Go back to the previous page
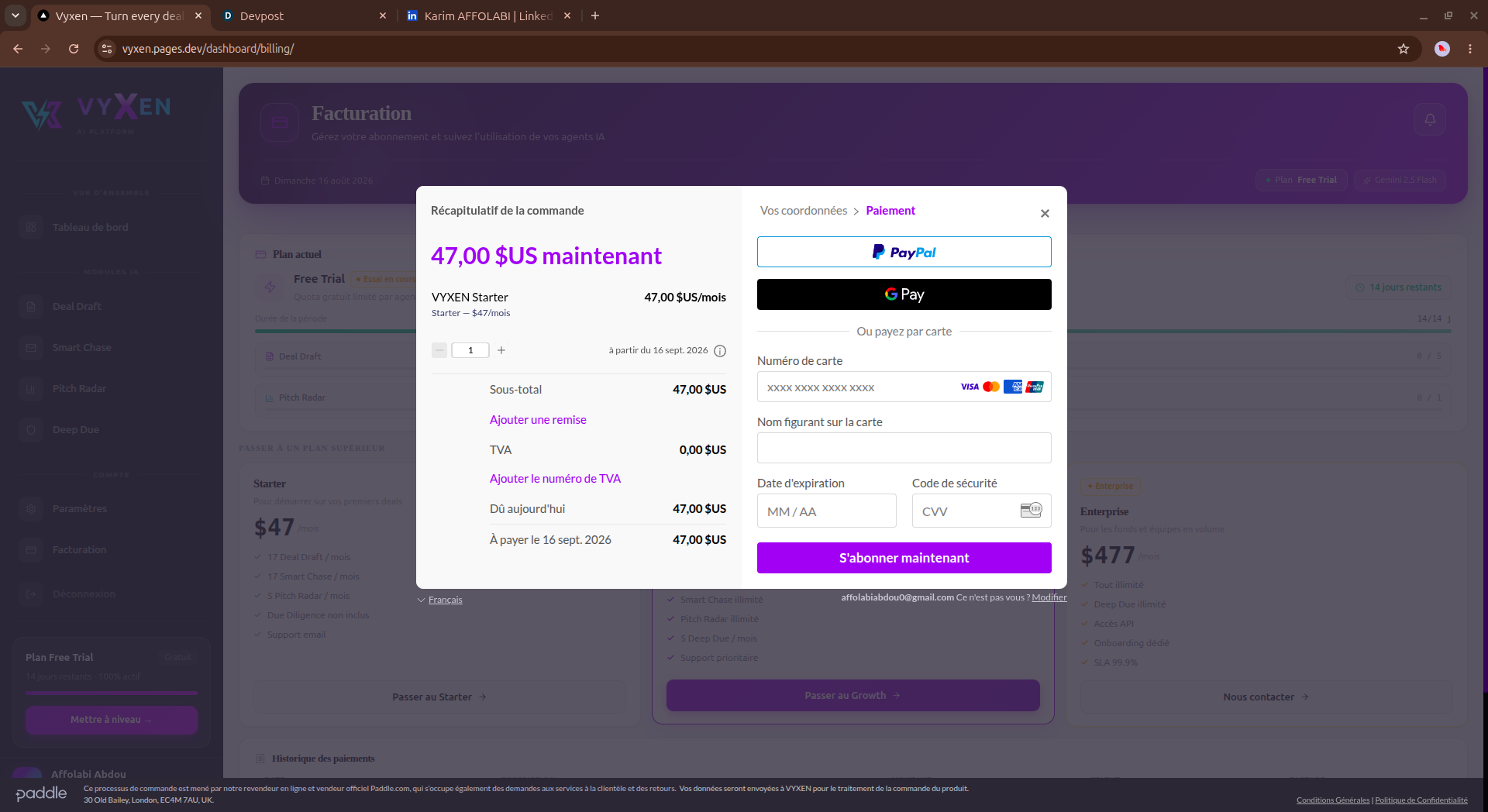 point(18,49)
